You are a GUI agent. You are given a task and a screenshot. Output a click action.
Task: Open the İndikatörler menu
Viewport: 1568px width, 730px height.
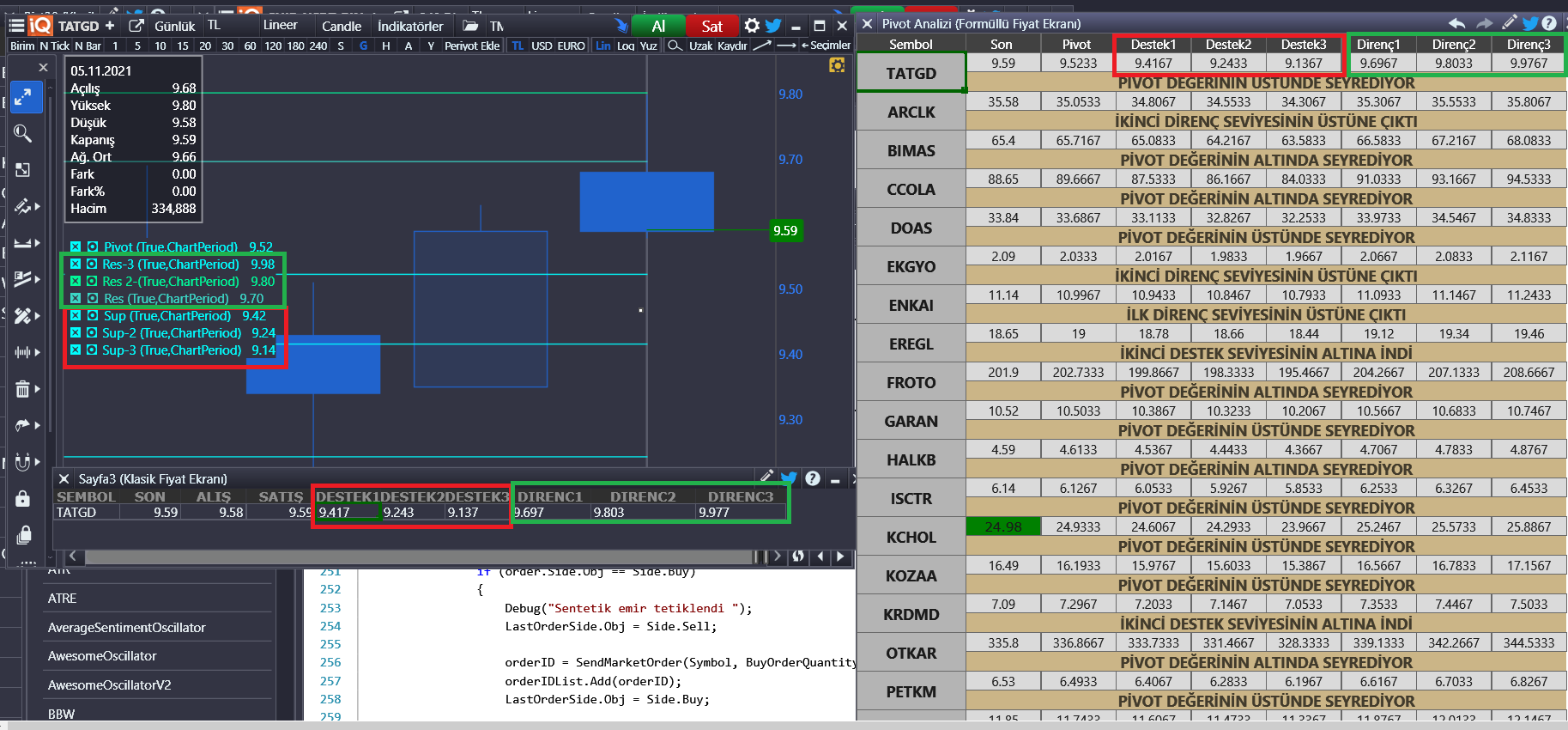click(x=410, y=26)
